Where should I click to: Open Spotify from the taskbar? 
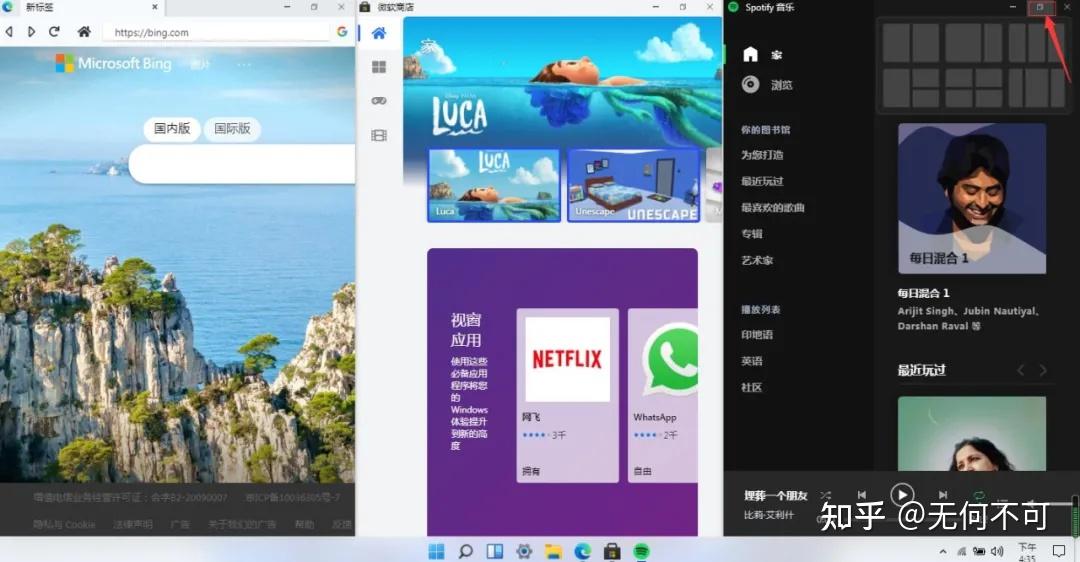click(641, 551)
